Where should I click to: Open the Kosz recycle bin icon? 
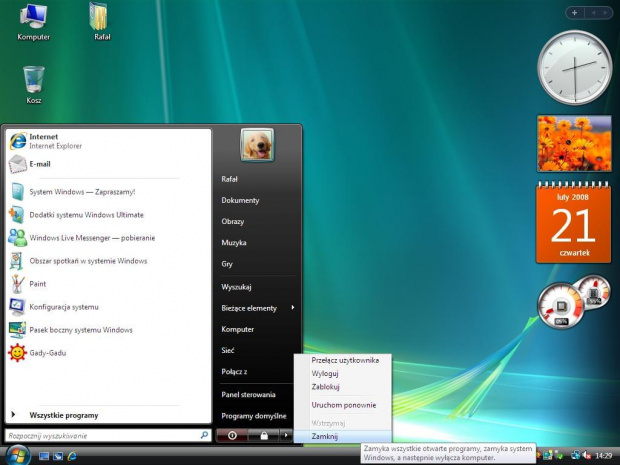coord(34,85)
